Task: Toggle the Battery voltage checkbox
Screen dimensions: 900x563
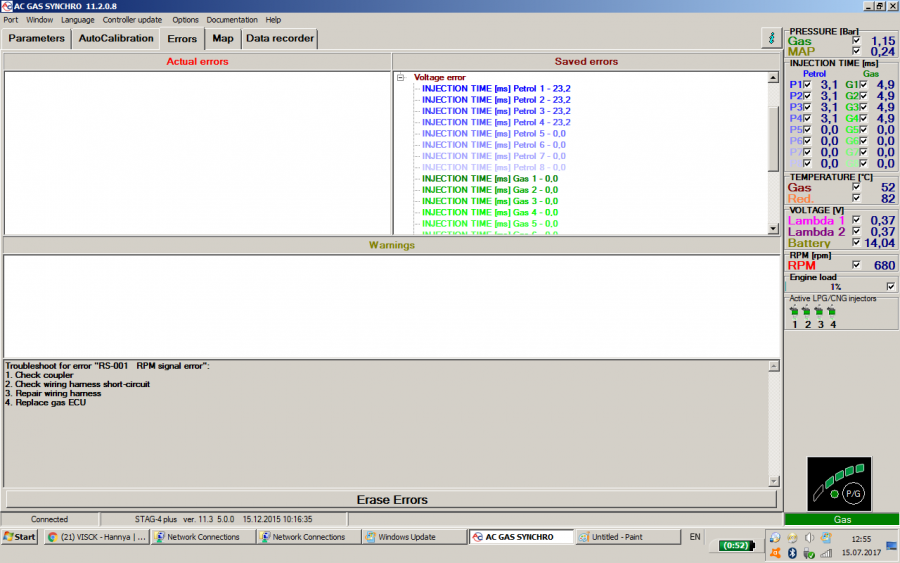Action: (x=856, y=243)
